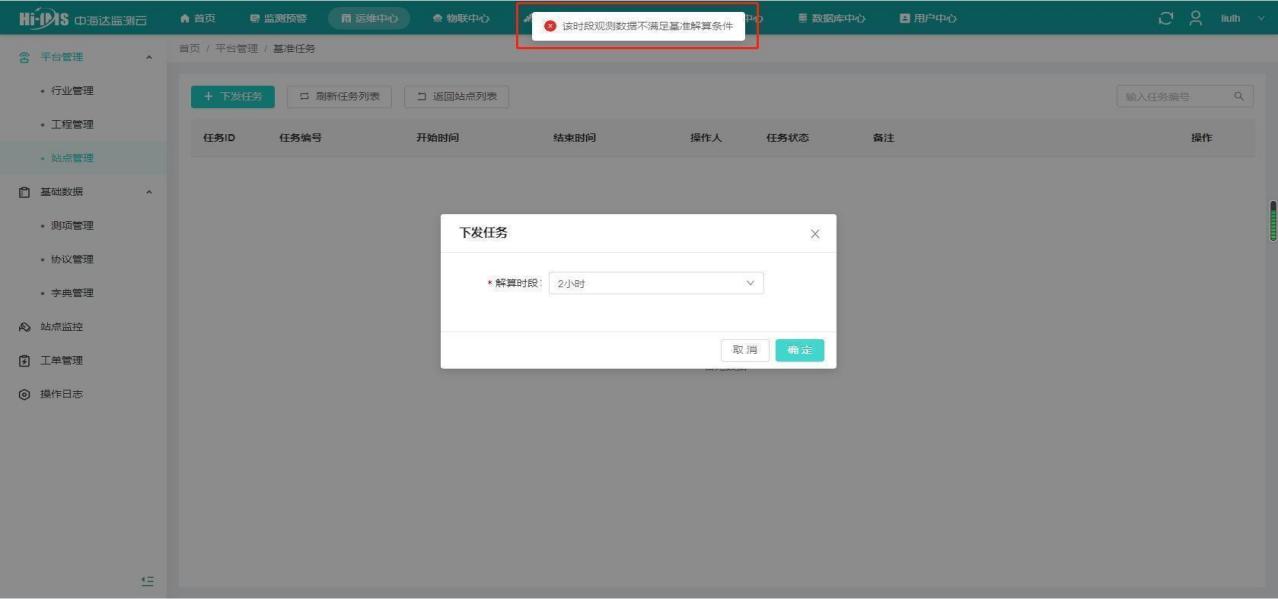Close the 下发任务 dialog with X

click(814, 234)
